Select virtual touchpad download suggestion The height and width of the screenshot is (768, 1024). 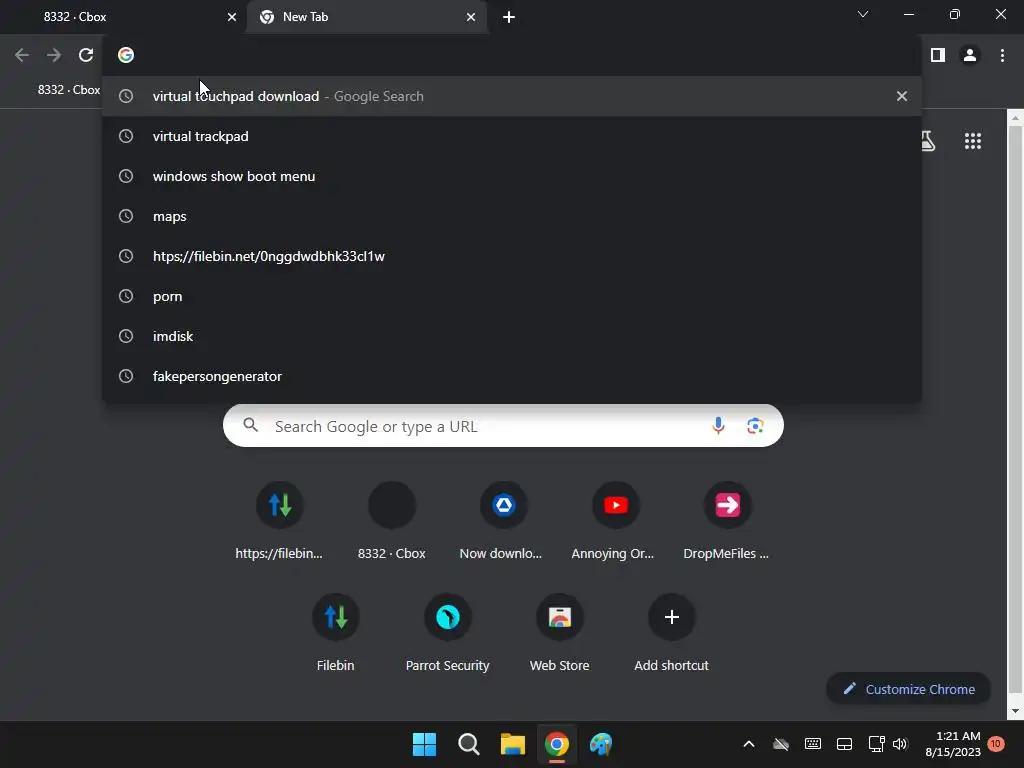click(x=511, y=96)
